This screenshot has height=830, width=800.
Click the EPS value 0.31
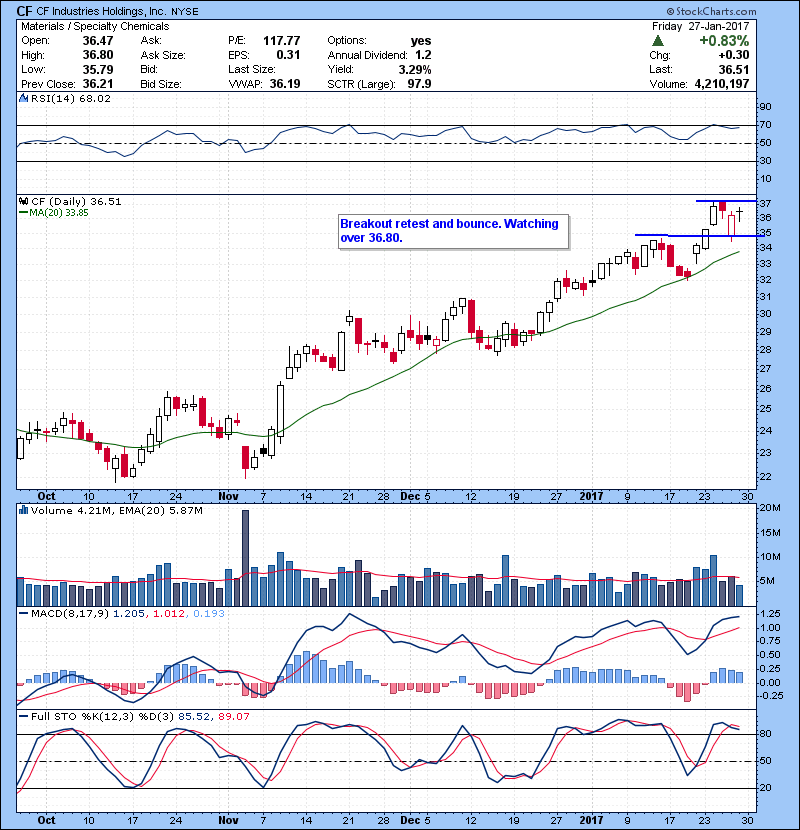point(288,55)
